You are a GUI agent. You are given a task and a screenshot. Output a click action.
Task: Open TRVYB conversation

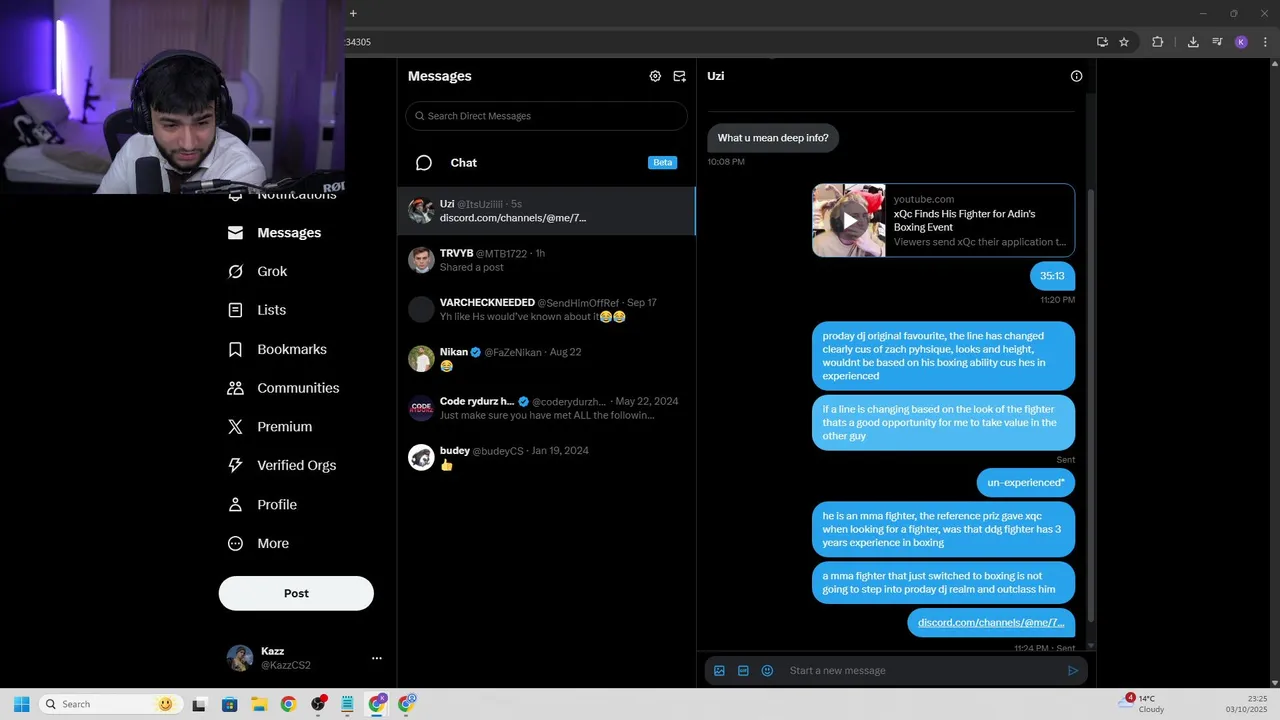[x=546, y=260]
